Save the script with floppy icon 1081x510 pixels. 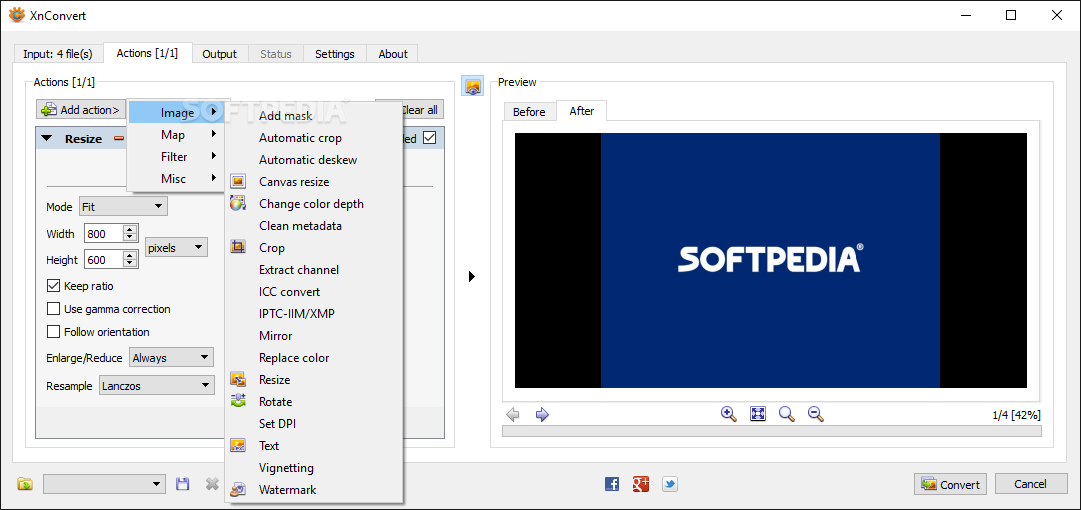tap(183, 484)
